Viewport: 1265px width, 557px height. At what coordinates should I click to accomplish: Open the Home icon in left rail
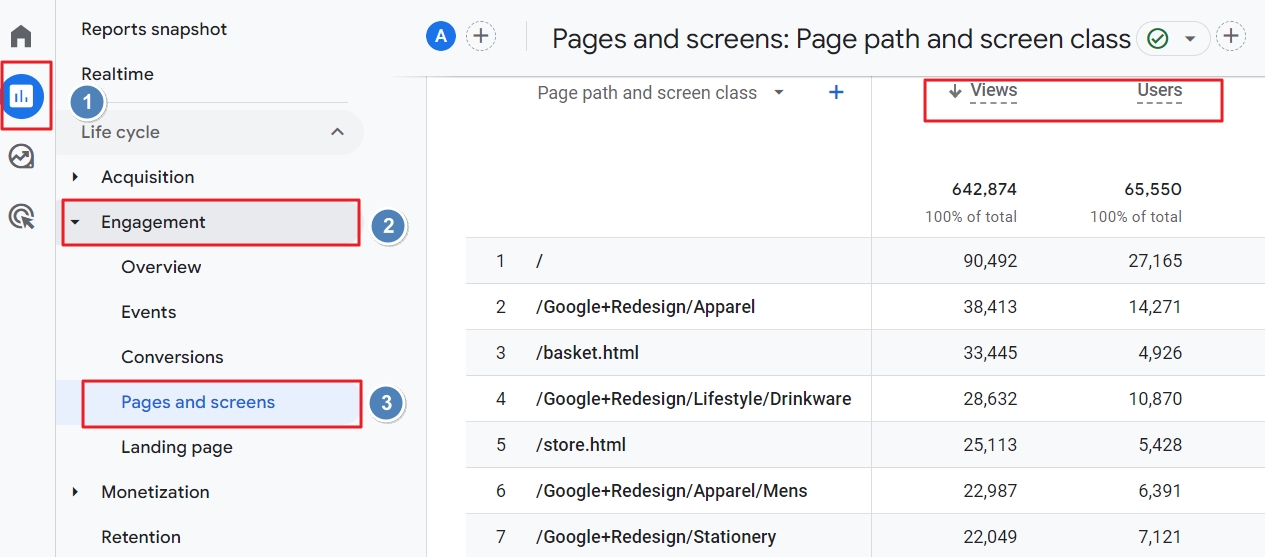(x=21, y=37)
